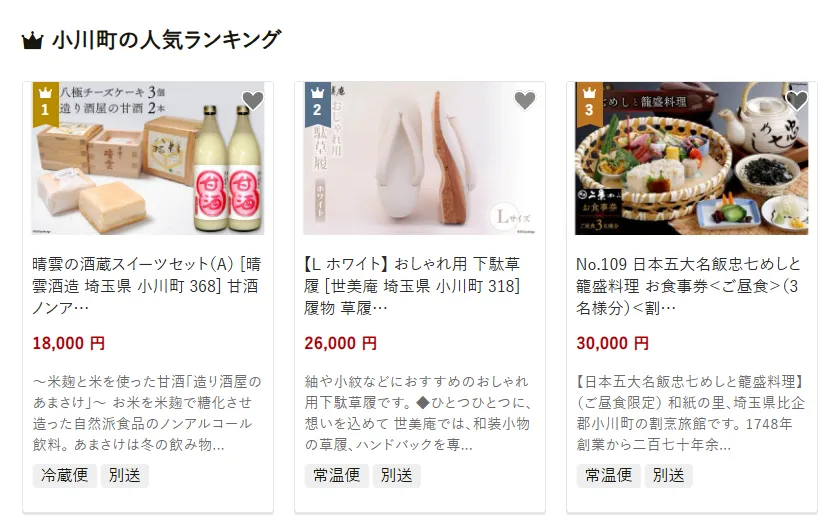
Task: Open 【L ホワイト】おしゃれ用 下駄草履 title
Action: (412, 286)
